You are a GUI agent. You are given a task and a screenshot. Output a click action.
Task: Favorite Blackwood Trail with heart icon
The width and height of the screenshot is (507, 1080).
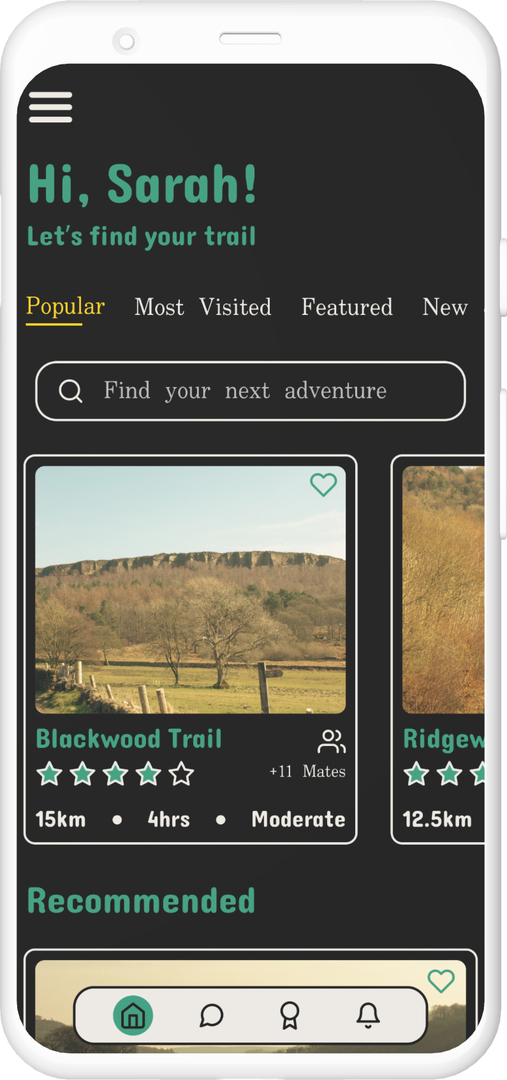pyautogui.click(x=323, y=485)
